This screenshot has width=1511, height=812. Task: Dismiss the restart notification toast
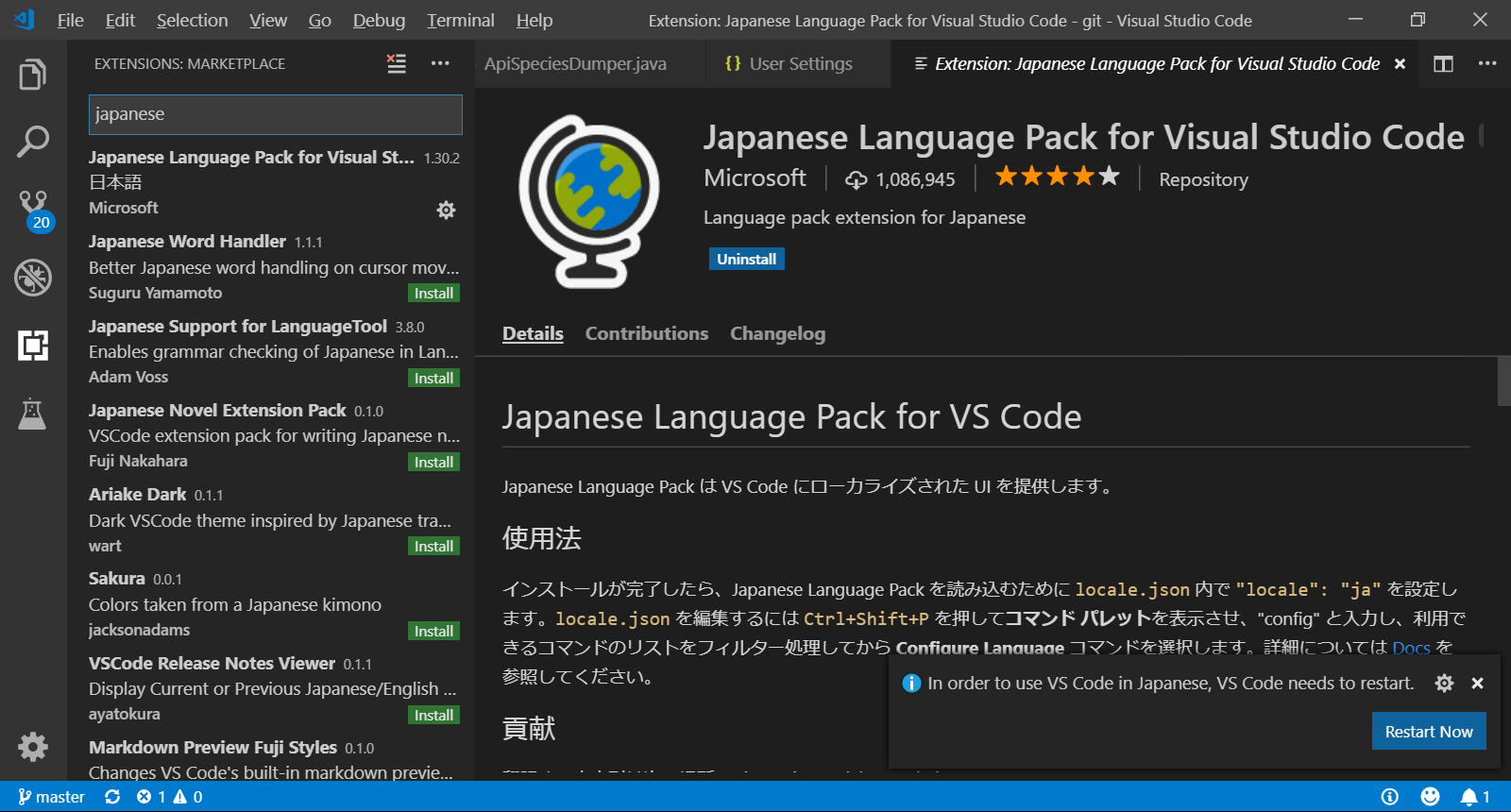click(x=1477, y=683)
